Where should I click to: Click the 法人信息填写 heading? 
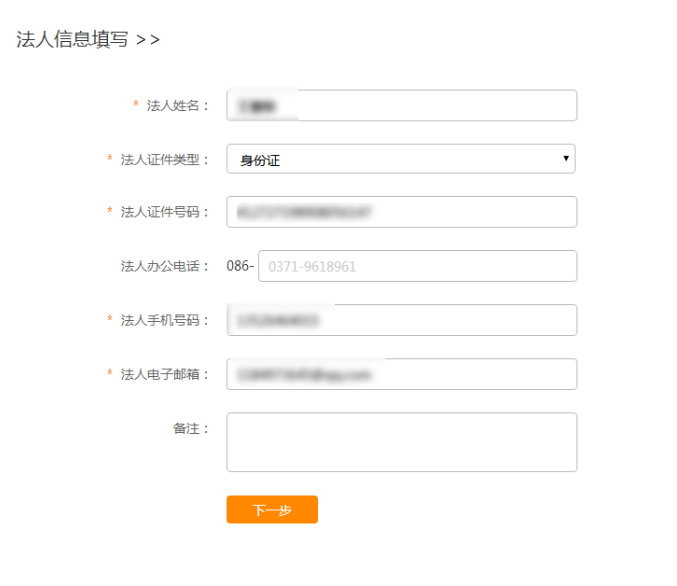click(72, 40)
